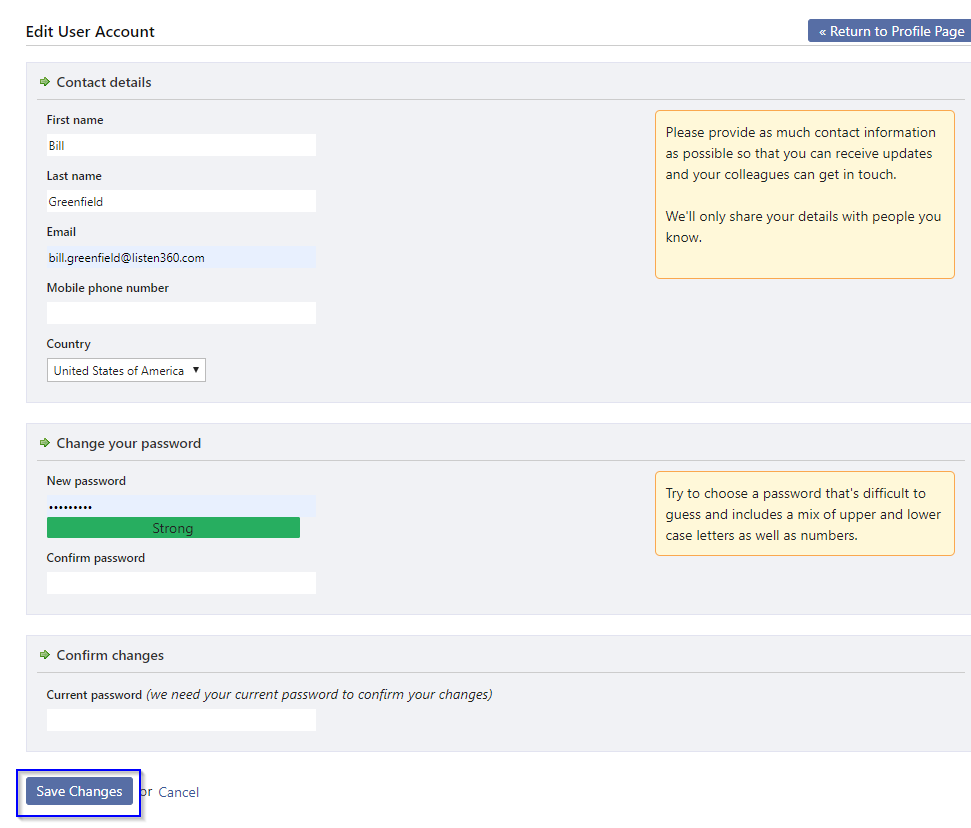Click the green arrow beside Confirm changes
The width and height of the screenshot is (971, 828).
45,655
